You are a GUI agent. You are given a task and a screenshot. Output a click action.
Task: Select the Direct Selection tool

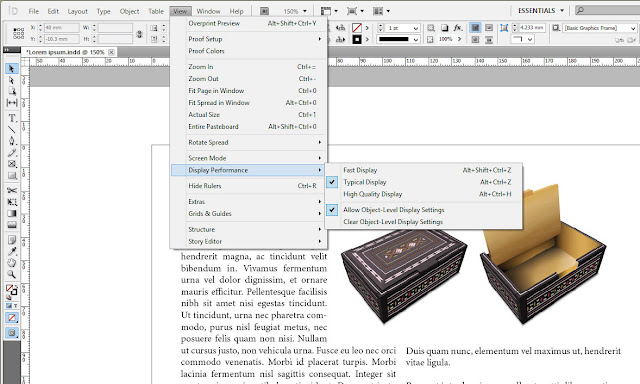[x=11, y=80]
